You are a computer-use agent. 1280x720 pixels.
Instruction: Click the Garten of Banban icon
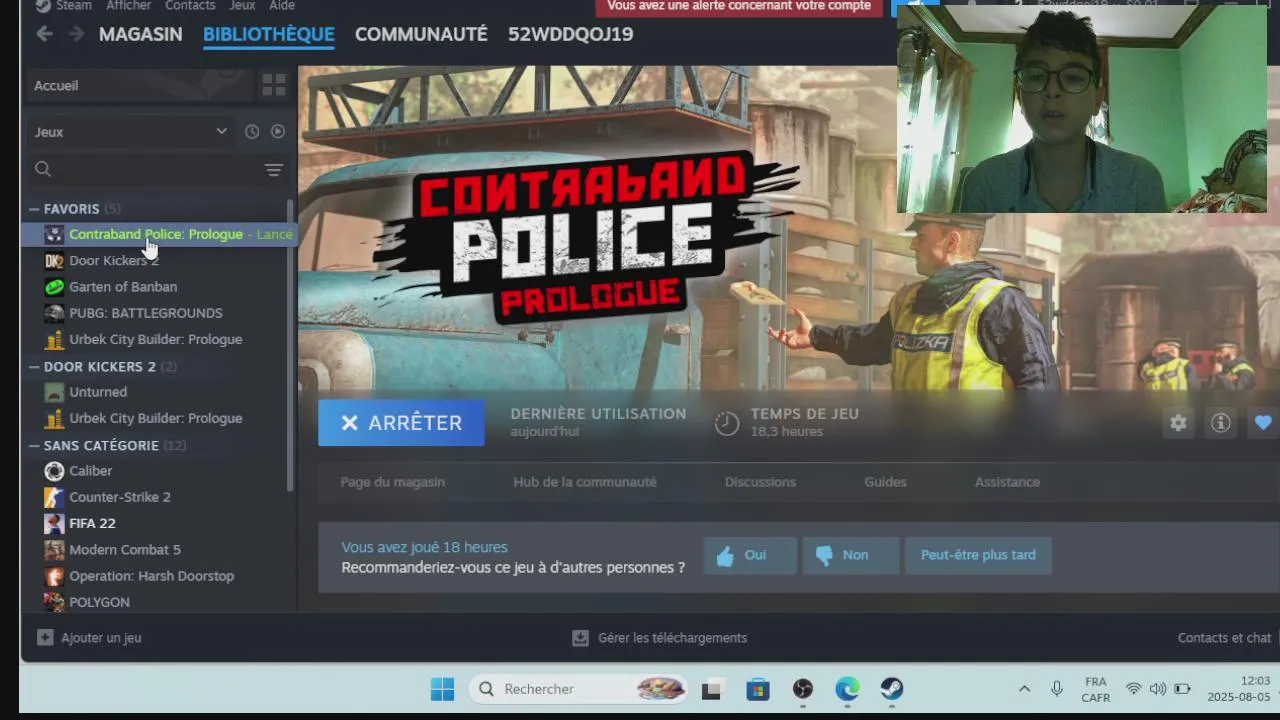pos(54,287)
